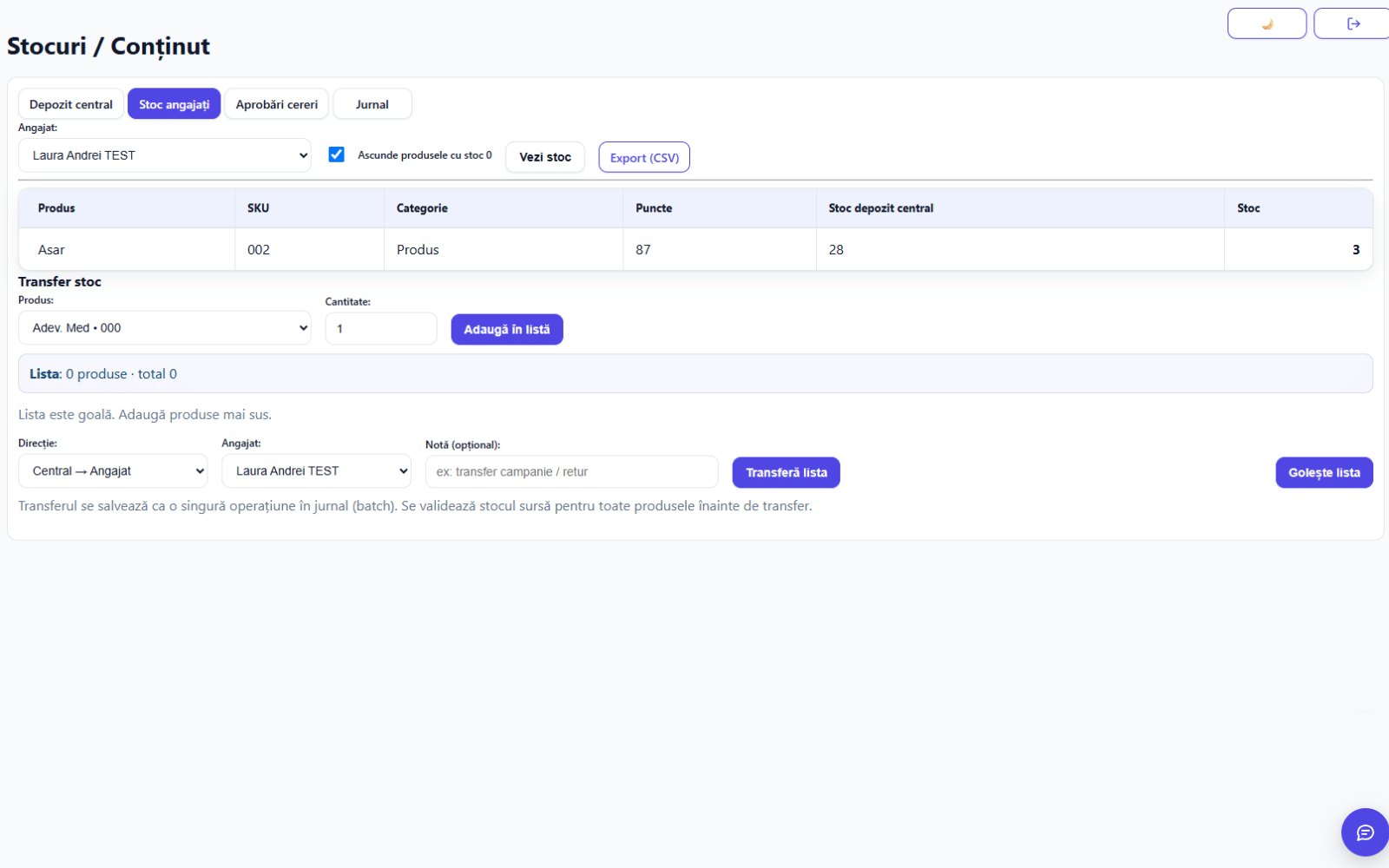
Task: Open the Produs dropdown in Transfer stoc
Action: point(164,328)
